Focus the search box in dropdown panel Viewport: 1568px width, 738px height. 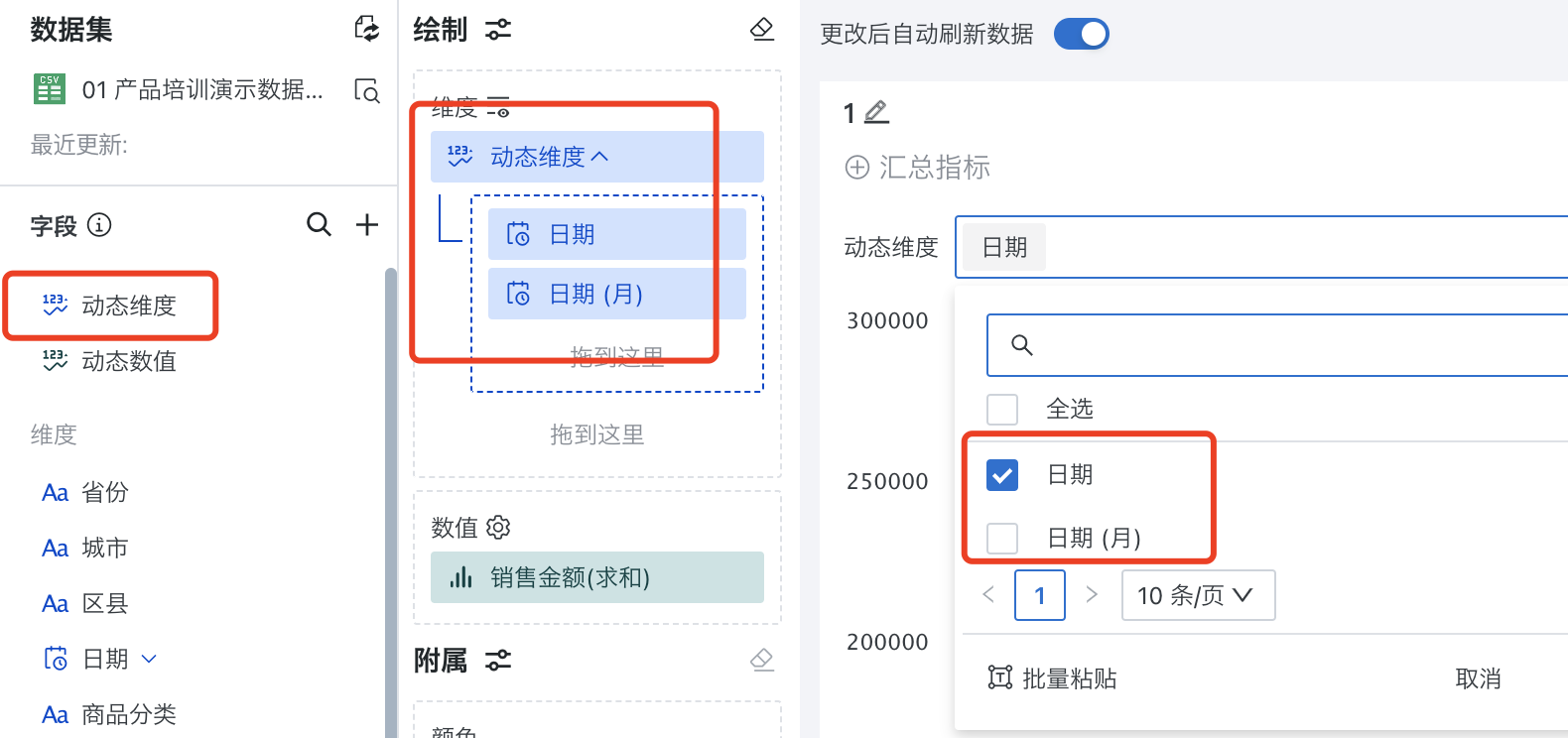click(1277, 345)
